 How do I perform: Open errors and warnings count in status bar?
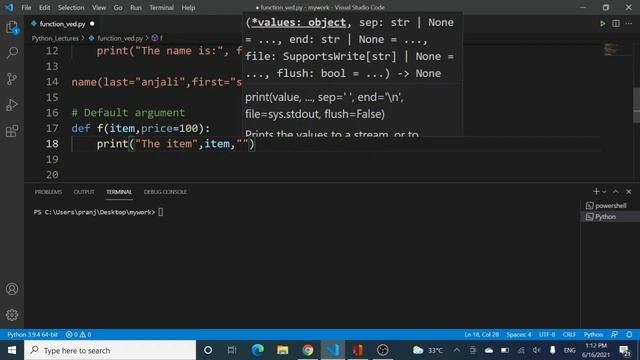pos(78,334)
